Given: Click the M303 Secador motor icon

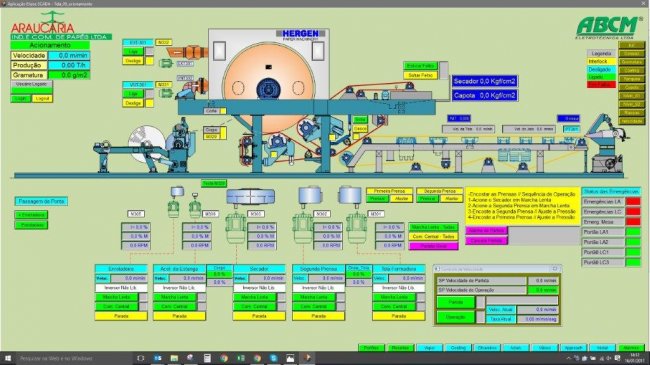Looking at the screenshot, I should tap(235, 228).
